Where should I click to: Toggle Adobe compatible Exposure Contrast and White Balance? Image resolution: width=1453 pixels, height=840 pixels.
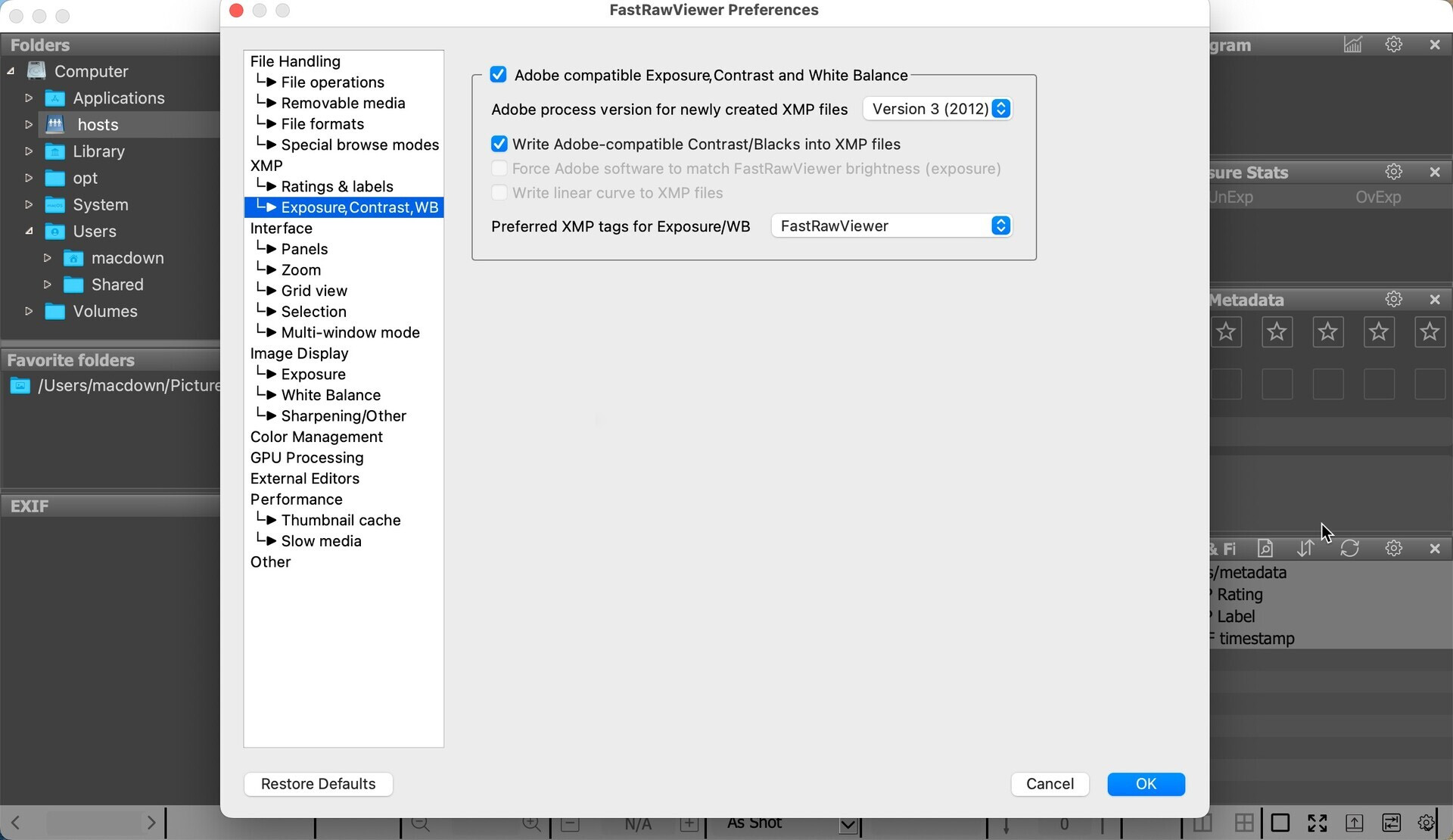click(498, 75)
